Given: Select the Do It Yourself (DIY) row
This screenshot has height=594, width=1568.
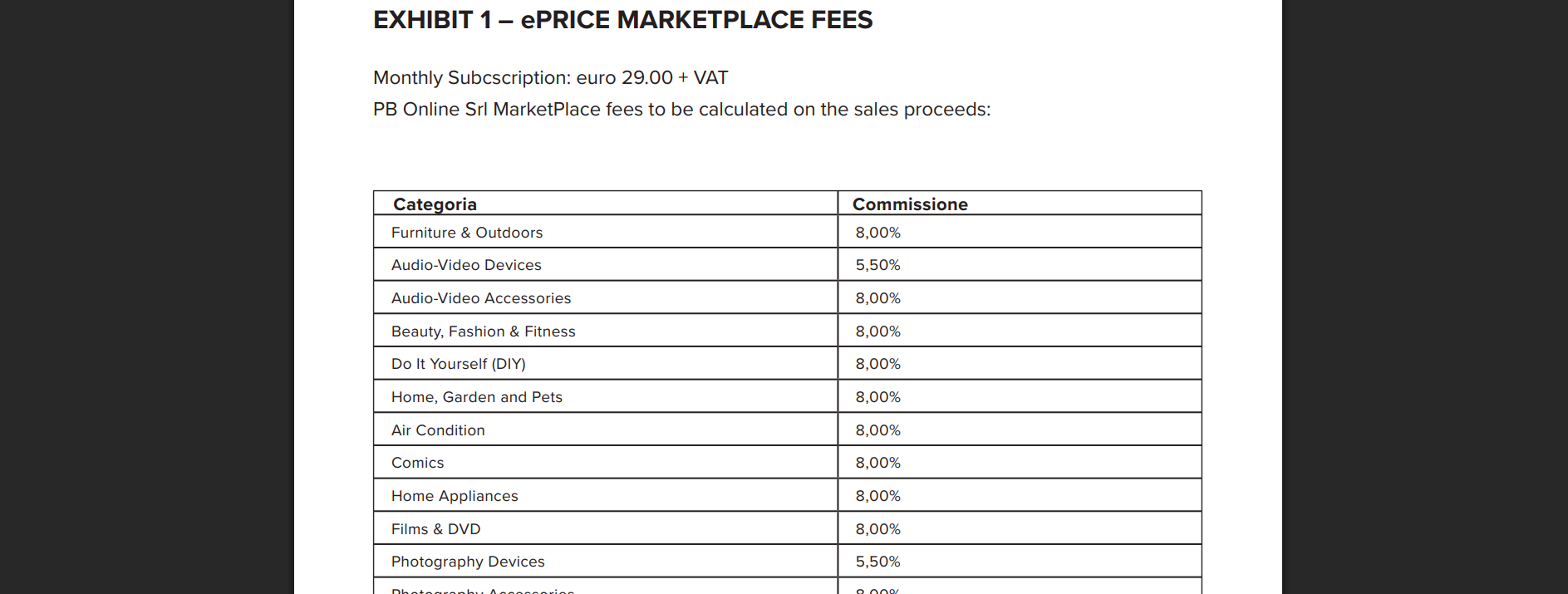Looking at the screenshot, I should 459,364.
